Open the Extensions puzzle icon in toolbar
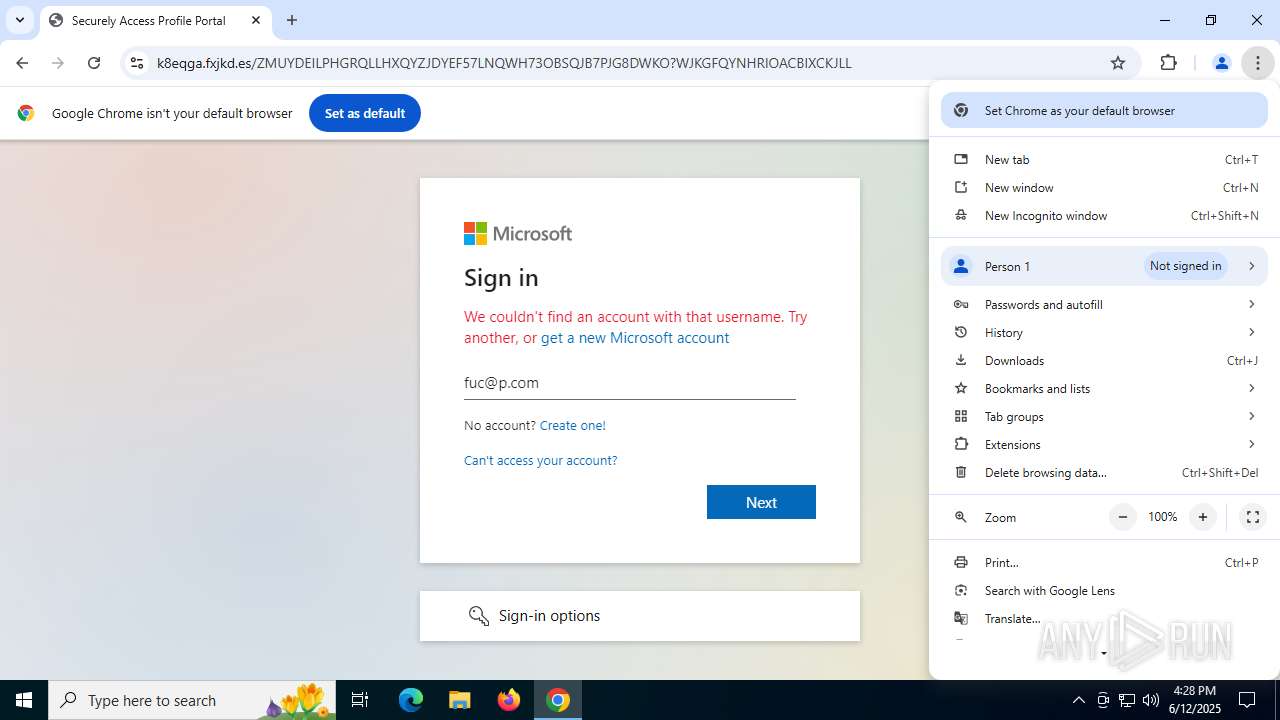Viewport: 1280px width, 720px height. [x=1168, y=63]
